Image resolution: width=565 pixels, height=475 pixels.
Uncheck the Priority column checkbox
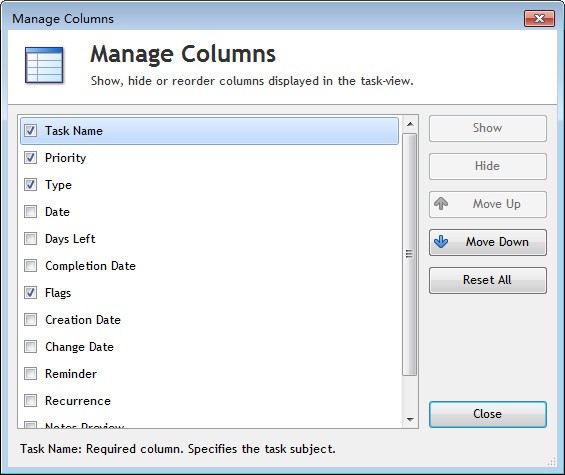point(30,157)
